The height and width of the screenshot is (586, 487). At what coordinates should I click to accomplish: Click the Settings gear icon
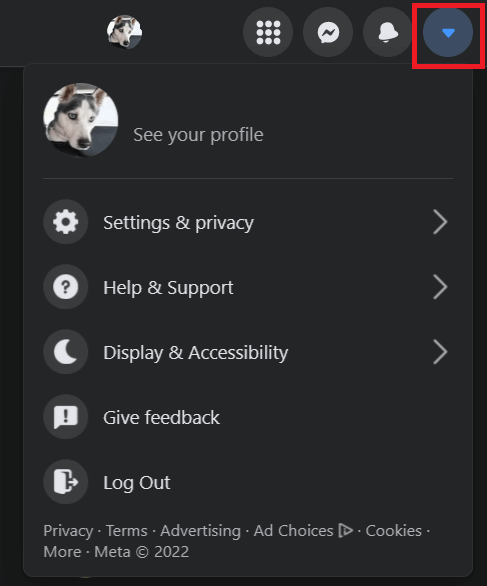[x=66, y=222]
